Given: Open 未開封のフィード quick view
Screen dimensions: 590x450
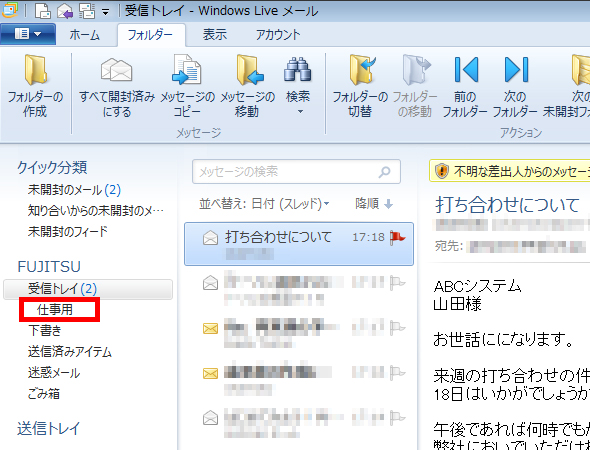Looking at the screenshot, I should coord(68,231).
